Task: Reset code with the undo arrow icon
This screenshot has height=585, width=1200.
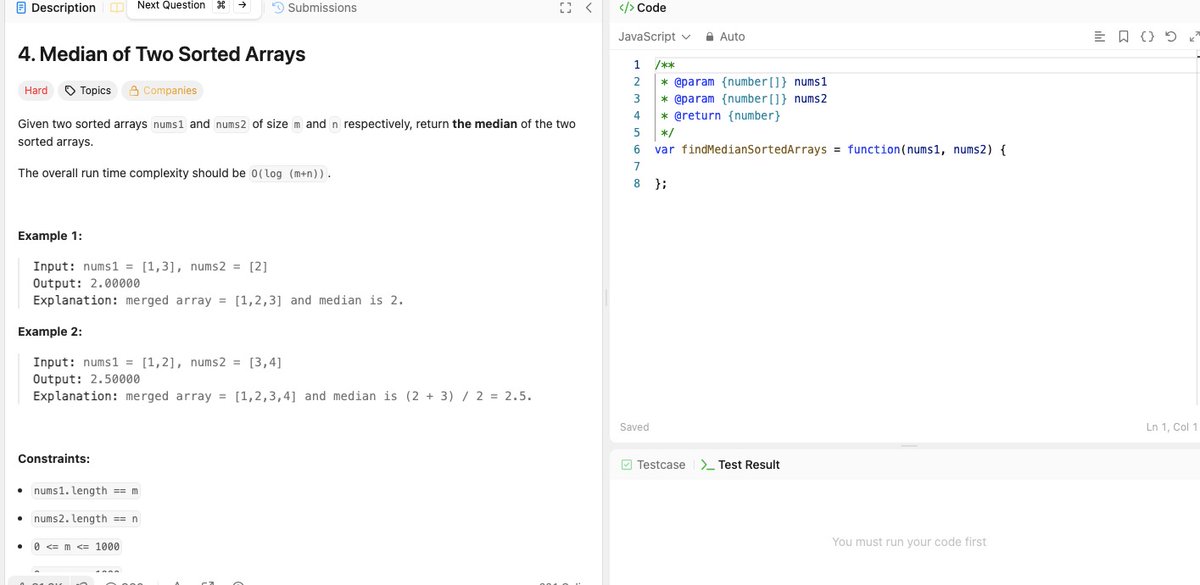Action: tap(1170, 37)
